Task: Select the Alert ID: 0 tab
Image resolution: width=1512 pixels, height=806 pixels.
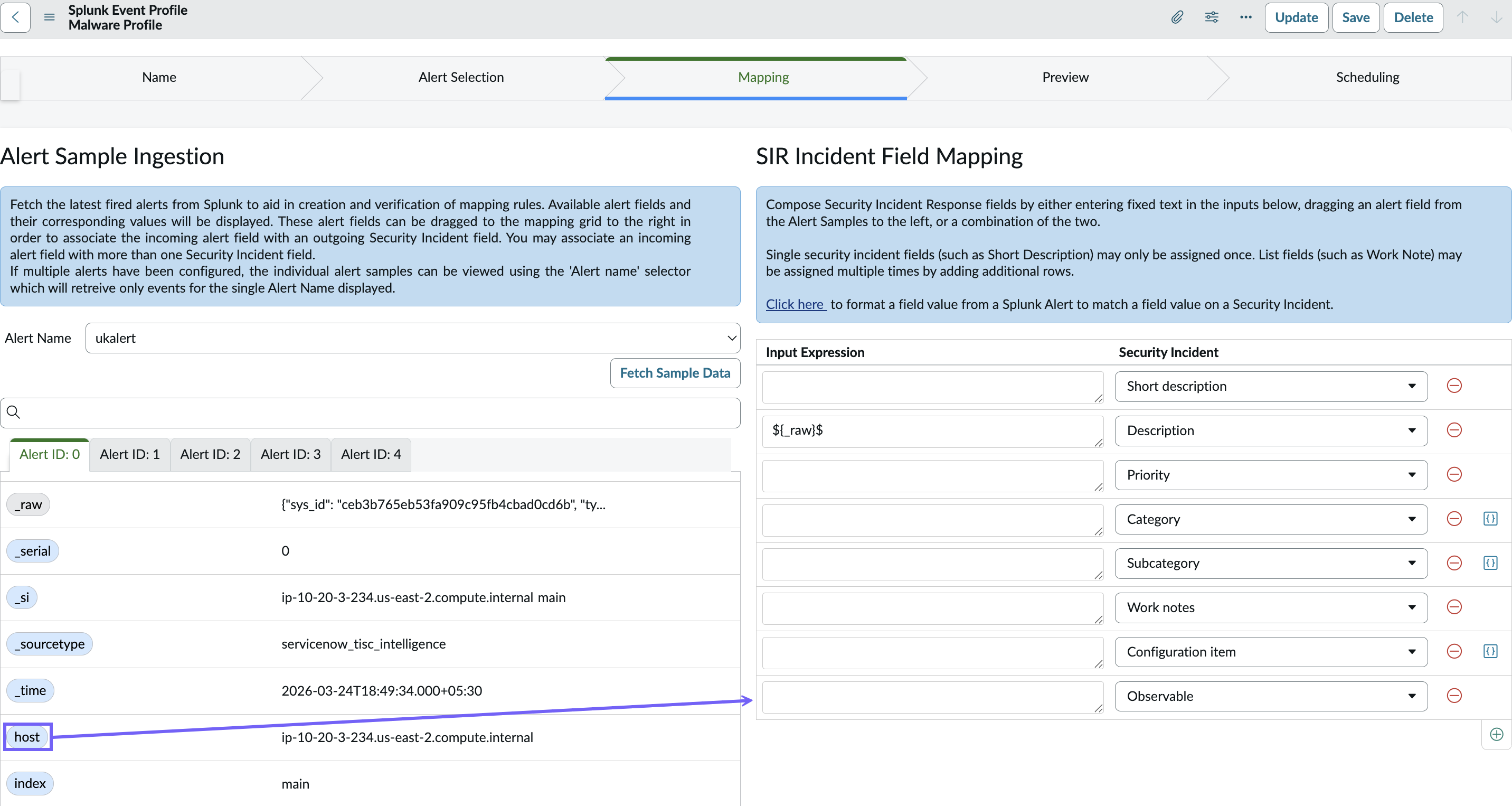Action: point(49,454)
